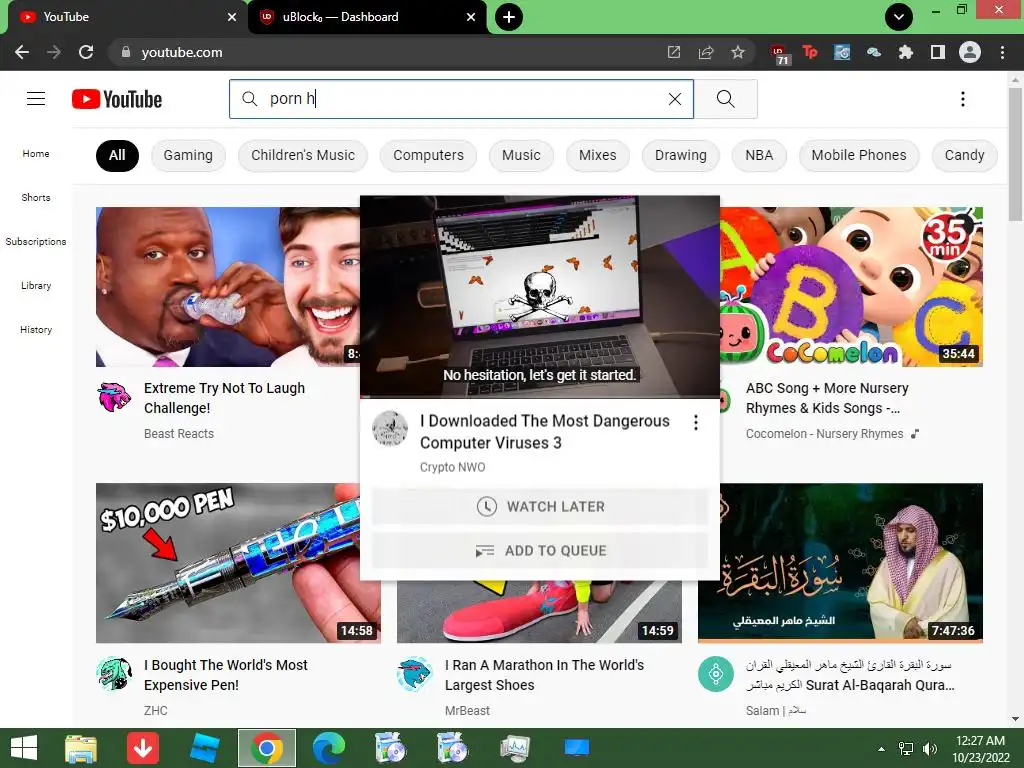Select the Gaming filter chip
This screenshot has width=1024, height=768.
click(188, 155)
